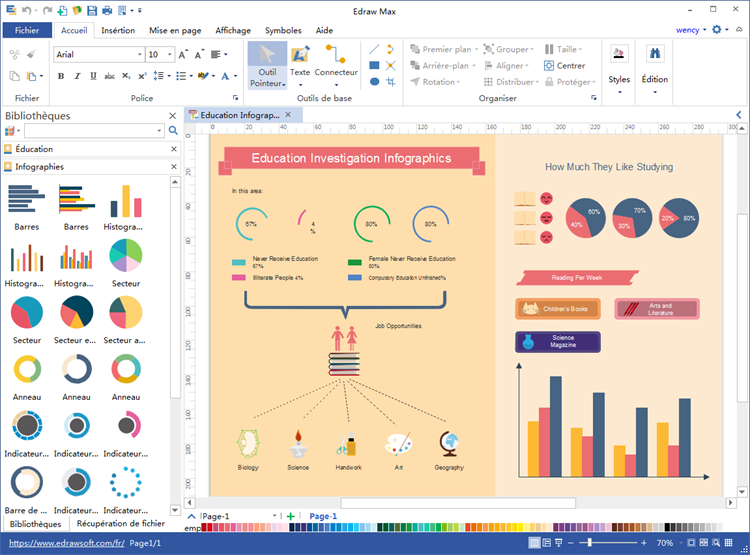The image size is (750, 555).
Task: Toggle subscript formatting
Action: pyautogui.click(x=126, y=76)
